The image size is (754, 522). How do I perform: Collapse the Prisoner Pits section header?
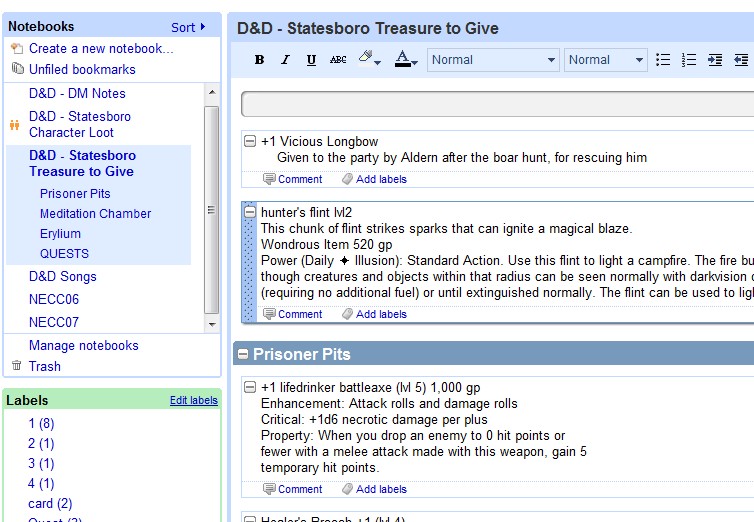point(243,355)
